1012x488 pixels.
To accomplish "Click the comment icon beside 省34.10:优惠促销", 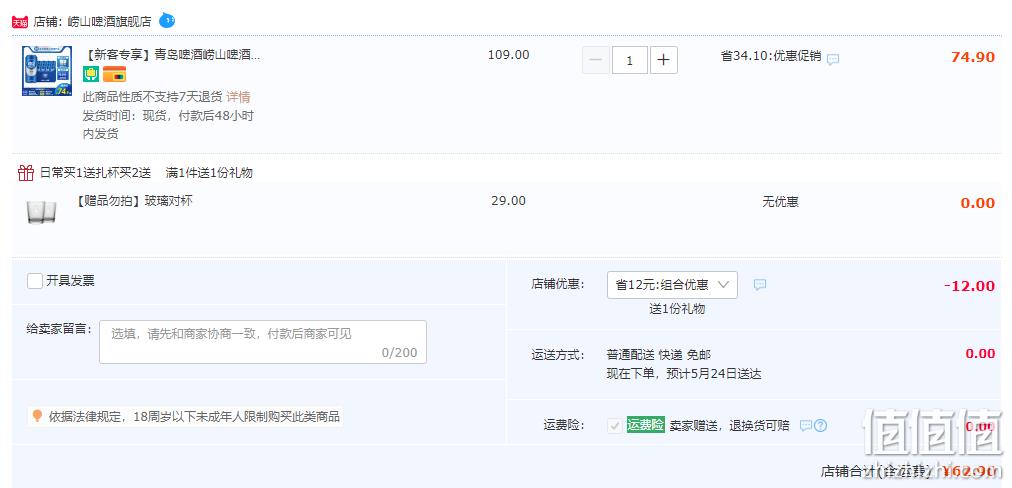I will (x=833, y=59).
